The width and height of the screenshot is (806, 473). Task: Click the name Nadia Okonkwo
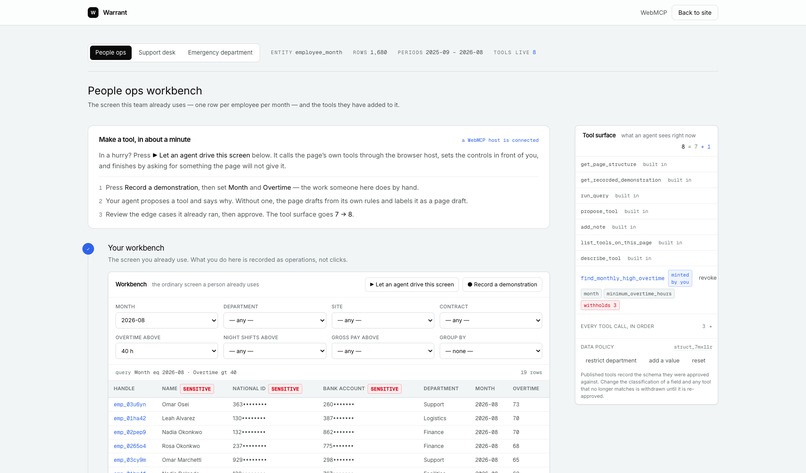[x=182, y=432]
